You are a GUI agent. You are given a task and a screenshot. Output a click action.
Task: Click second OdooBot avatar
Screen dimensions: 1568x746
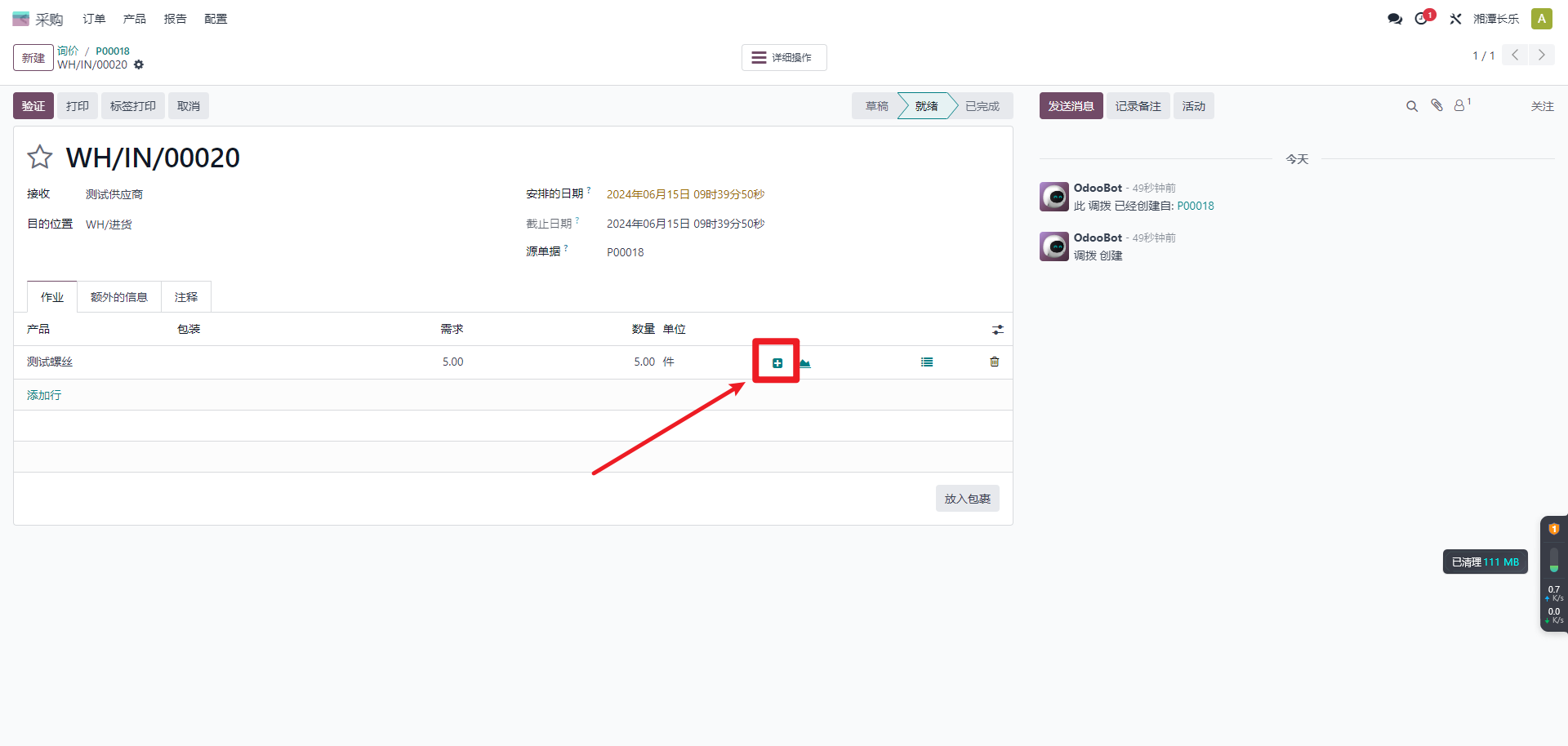[x=1054, y=246]
